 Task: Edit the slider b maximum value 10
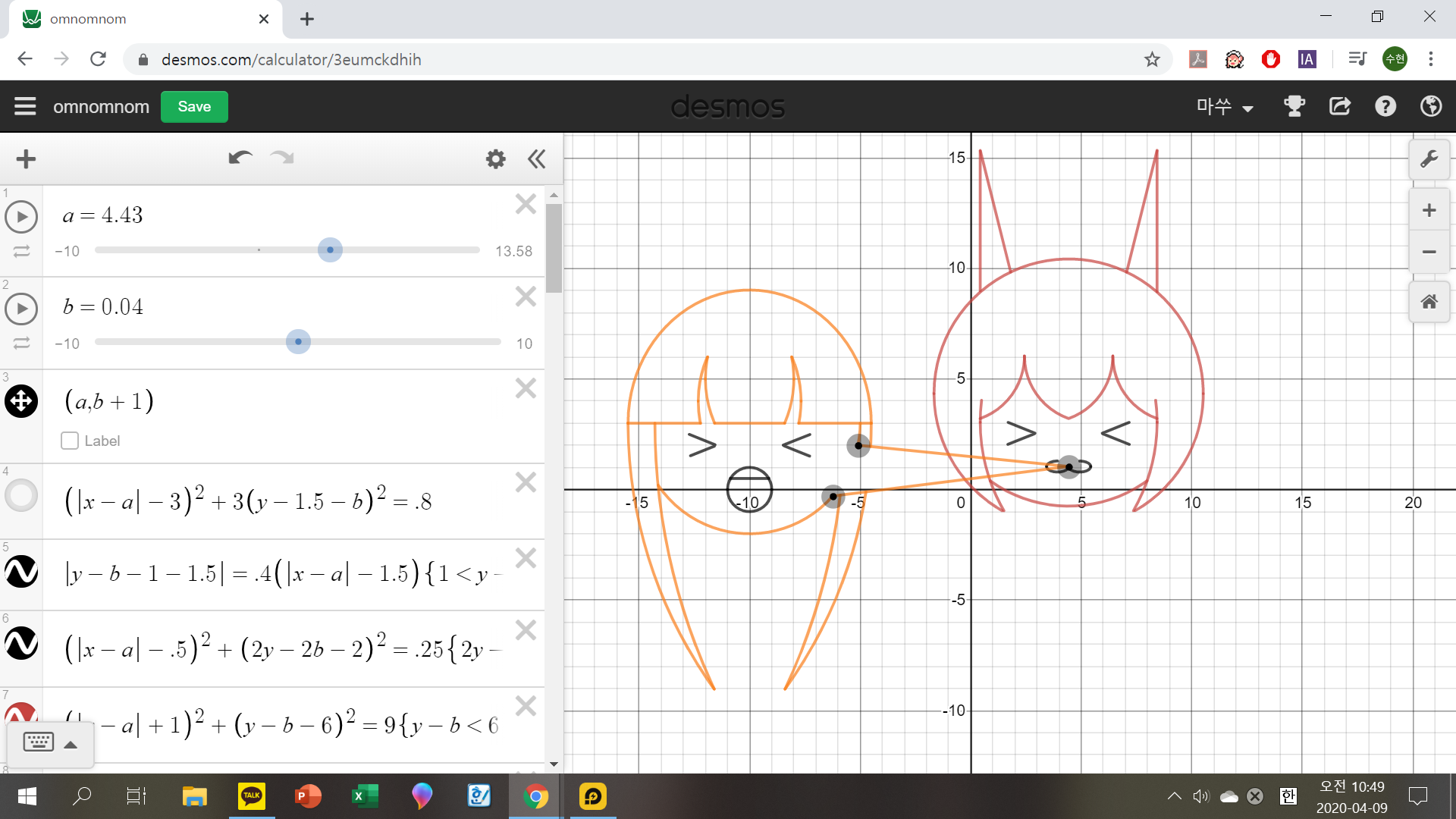524,344
